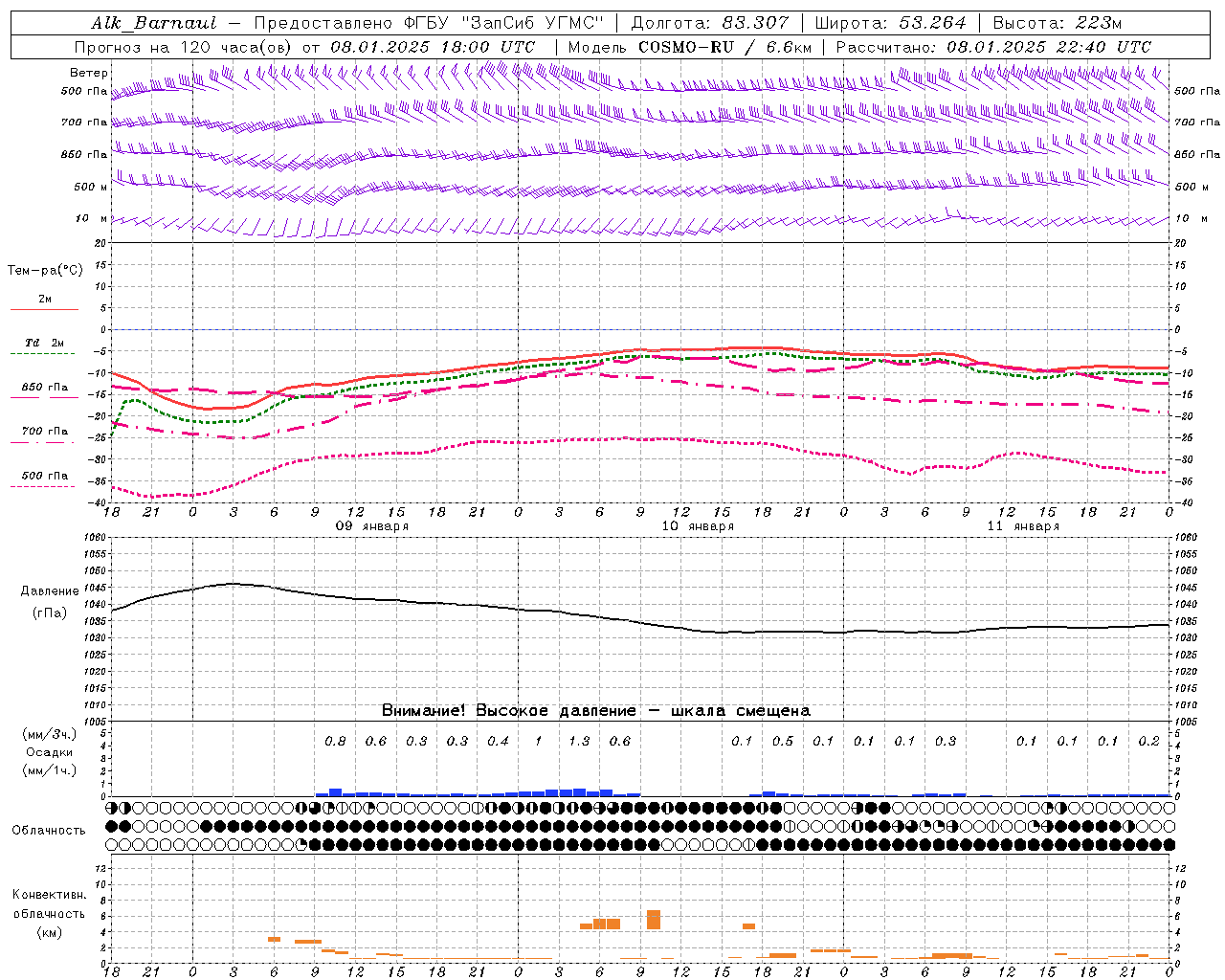Click the 500 м wind level label on left
1225x980 pixels.
(91, 187)
